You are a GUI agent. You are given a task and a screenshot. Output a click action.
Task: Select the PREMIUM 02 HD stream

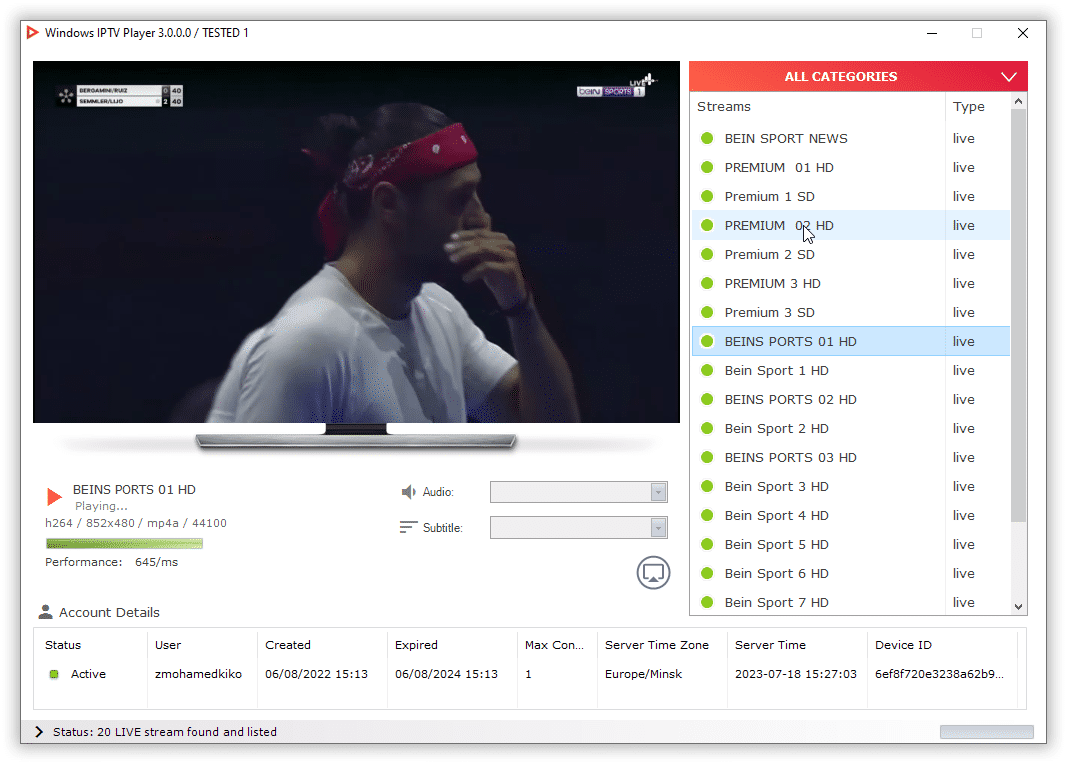pyautogui.click(x=851, y=225)
